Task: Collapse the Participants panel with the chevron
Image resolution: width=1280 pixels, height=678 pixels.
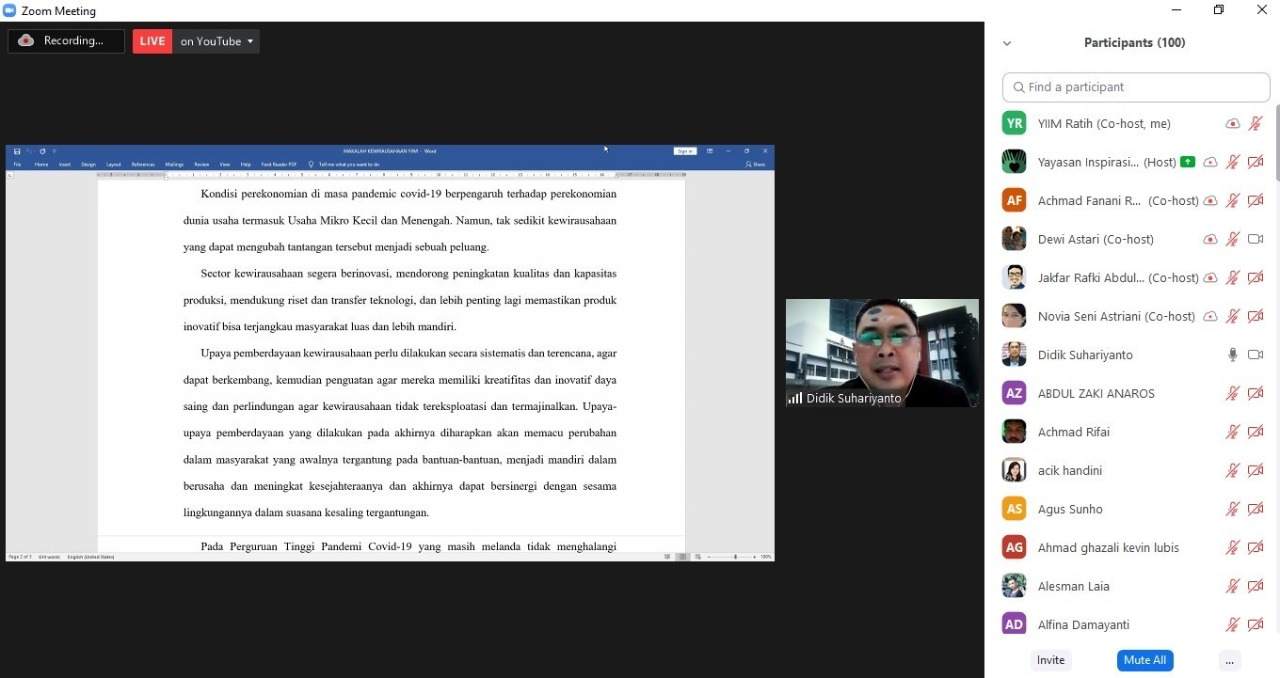Action: click(x=1007, y=43)
